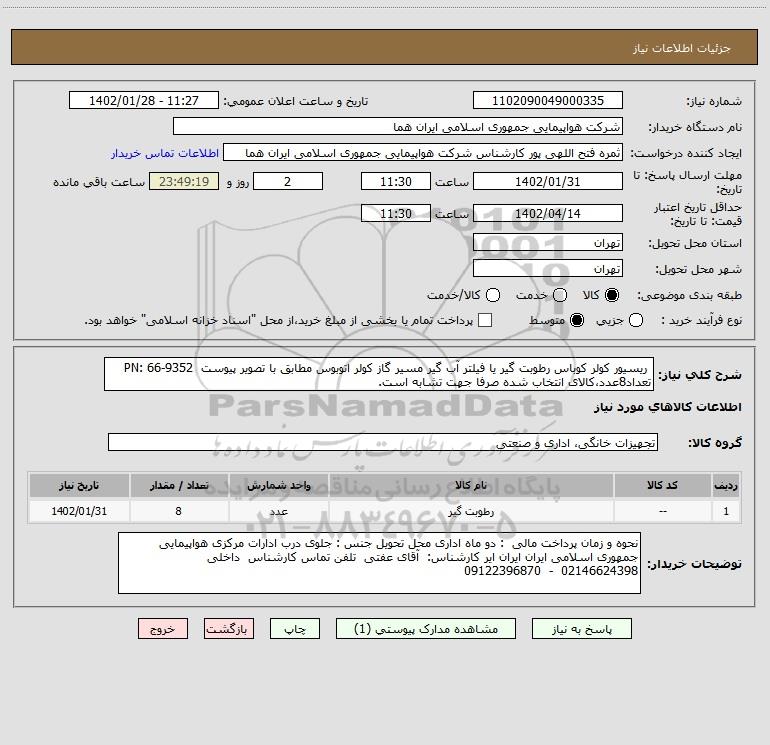
Task: Click the گروه کالا field
Action: pyautogui.click(x=382, y=442)
